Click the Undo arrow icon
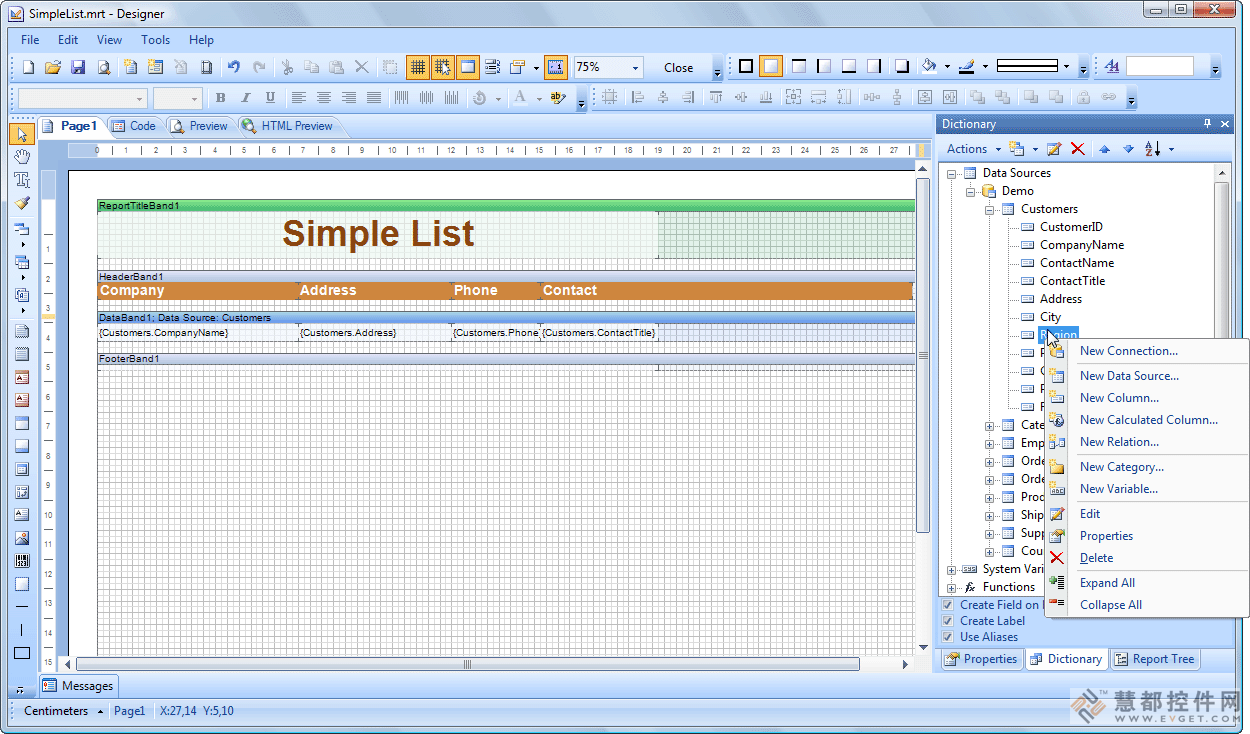Viewport: 1250px width, 734px height. [233, 68]
